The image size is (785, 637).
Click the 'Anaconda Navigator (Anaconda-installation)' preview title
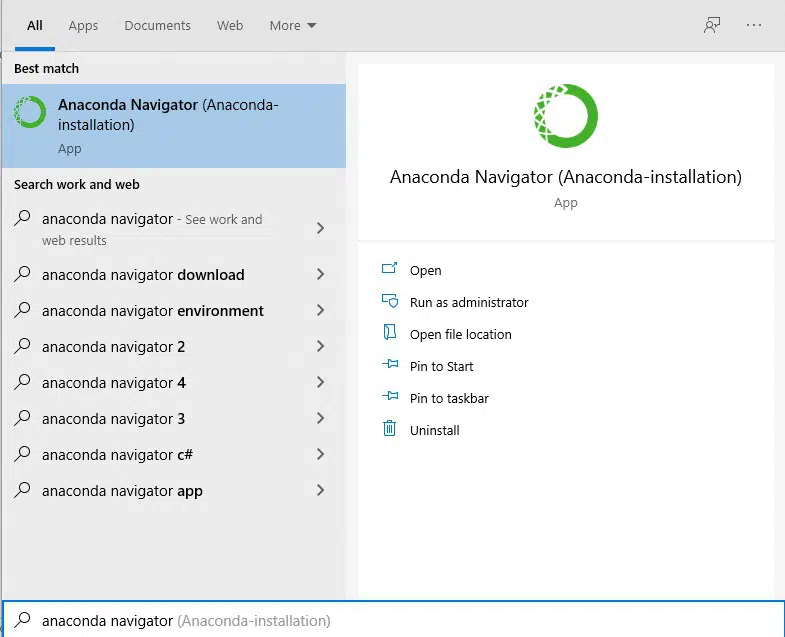[566, 177]
